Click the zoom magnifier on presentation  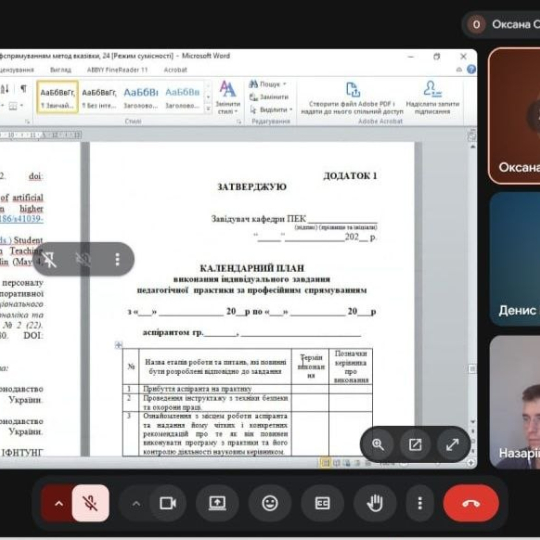point(378,445)
